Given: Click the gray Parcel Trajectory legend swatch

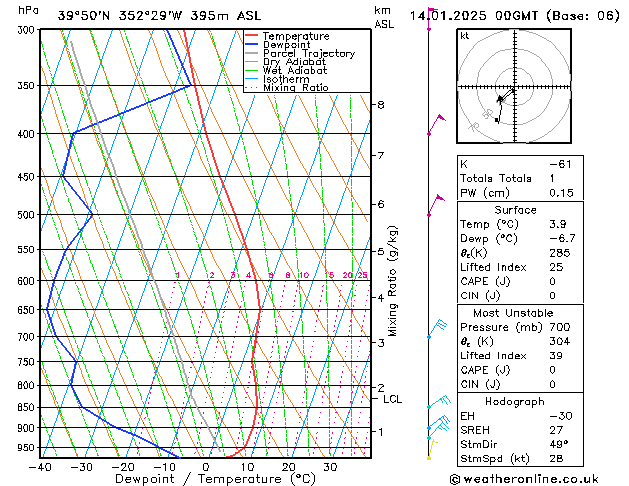Looking at the screenshot, I should pos(252,53).
